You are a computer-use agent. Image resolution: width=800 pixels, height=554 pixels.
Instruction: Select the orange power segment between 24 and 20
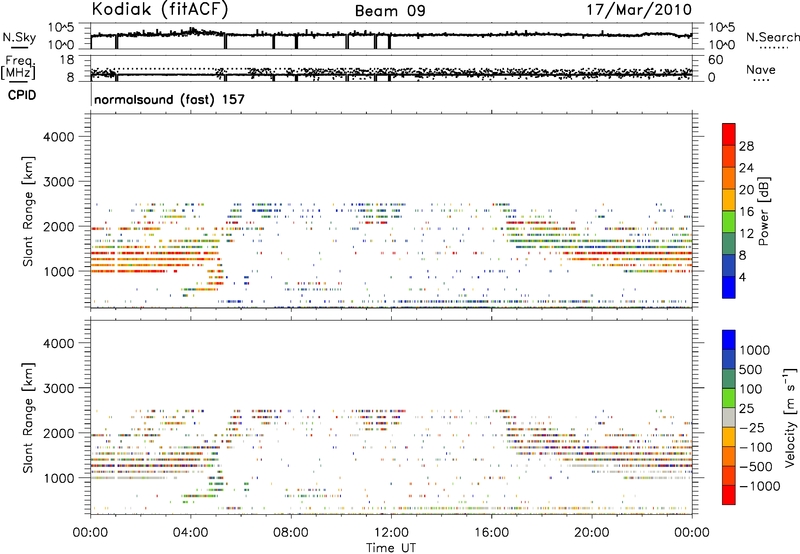729,179
